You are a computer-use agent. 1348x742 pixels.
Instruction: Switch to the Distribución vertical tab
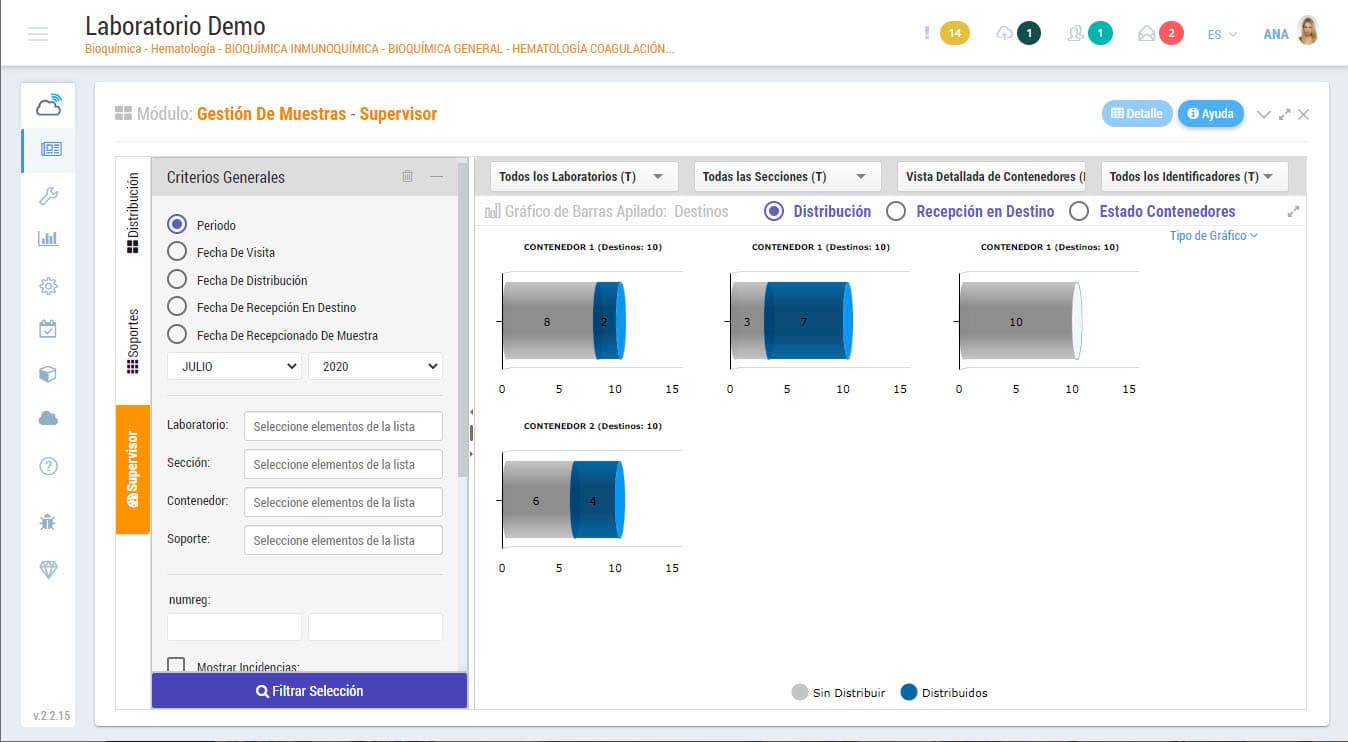[x=133, y=214]
